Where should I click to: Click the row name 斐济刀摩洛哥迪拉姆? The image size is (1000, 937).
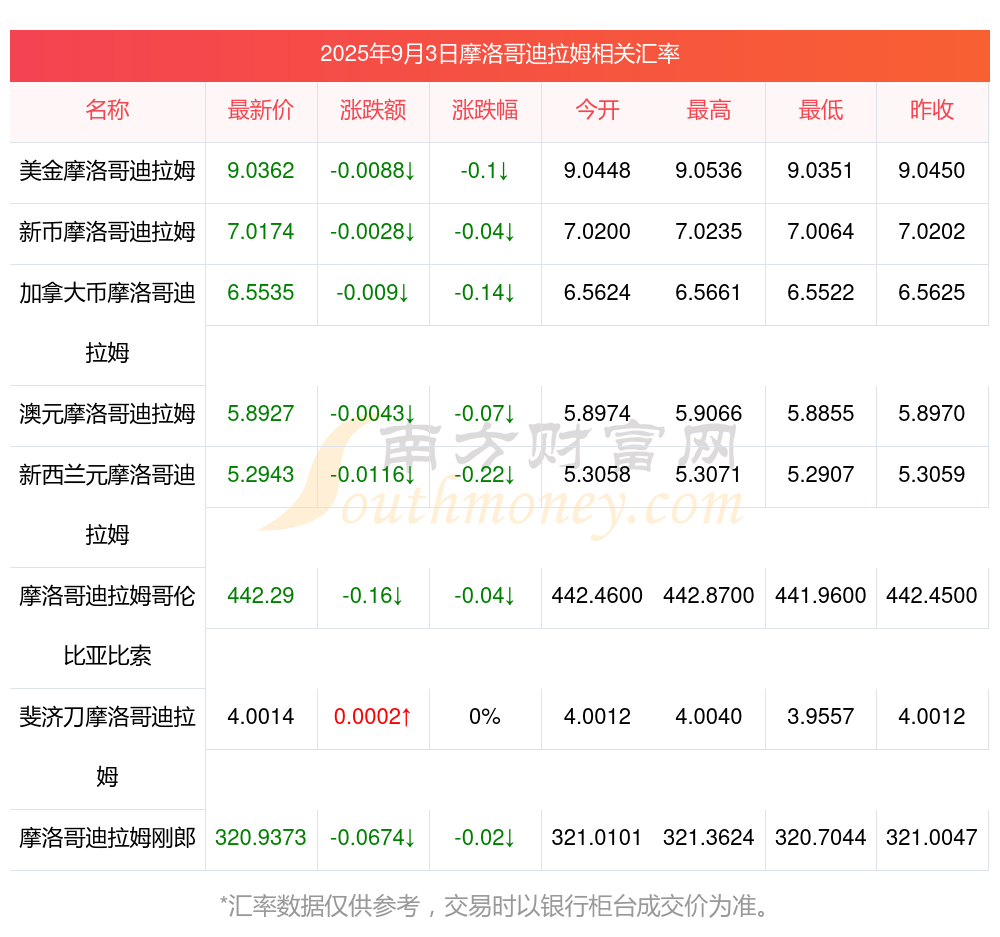pyautogui.click(x=107, y=747)
